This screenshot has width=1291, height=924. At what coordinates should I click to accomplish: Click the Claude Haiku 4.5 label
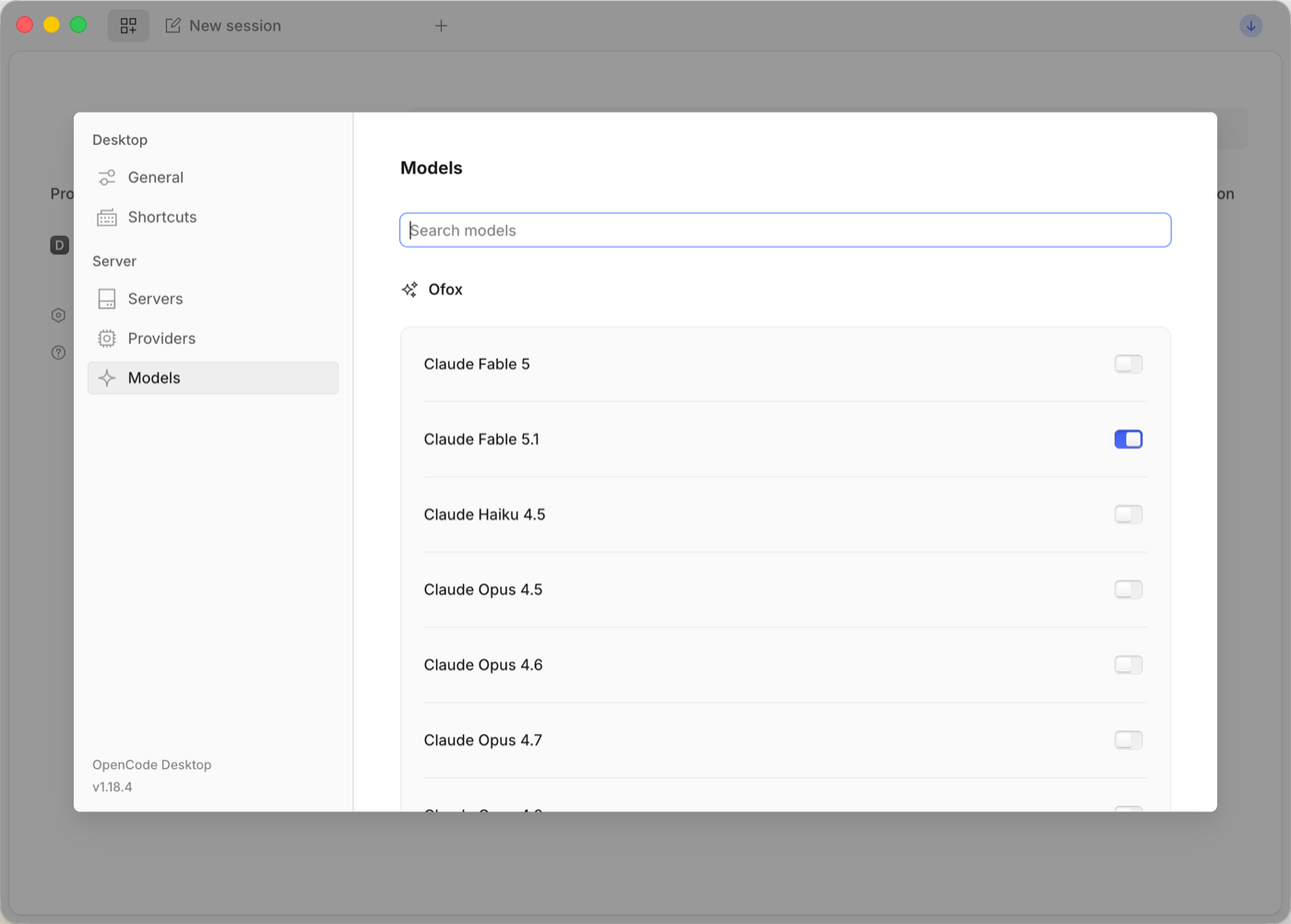coord(484,515)
